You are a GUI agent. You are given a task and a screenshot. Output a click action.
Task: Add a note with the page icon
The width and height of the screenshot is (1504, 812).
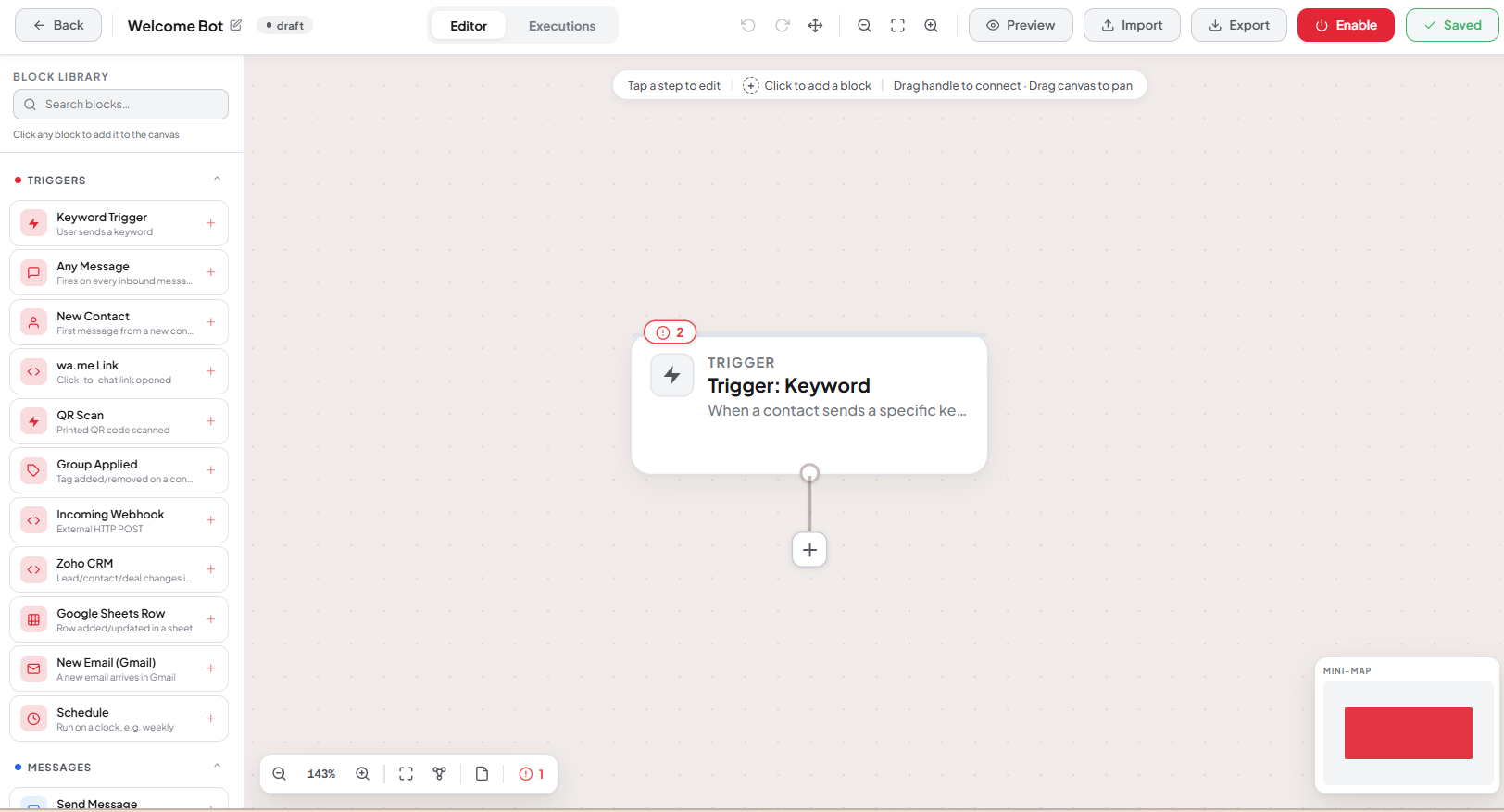pyautogui.click(x=482, y=774)
